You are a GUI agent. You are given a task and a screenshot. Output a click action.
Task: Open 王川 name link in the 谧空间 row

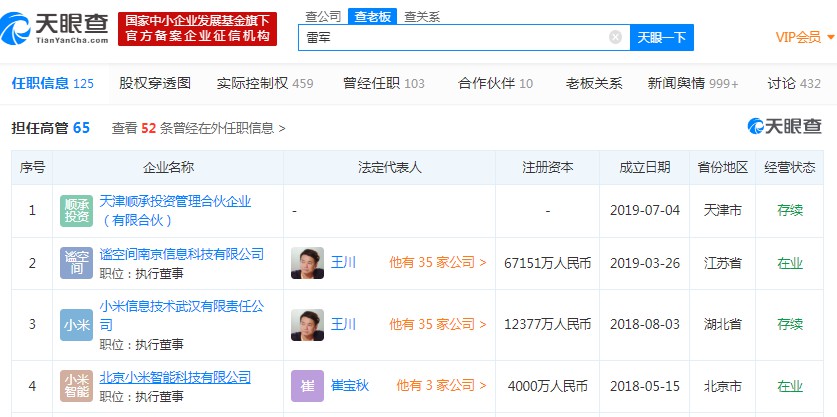(x=343, y=263)
